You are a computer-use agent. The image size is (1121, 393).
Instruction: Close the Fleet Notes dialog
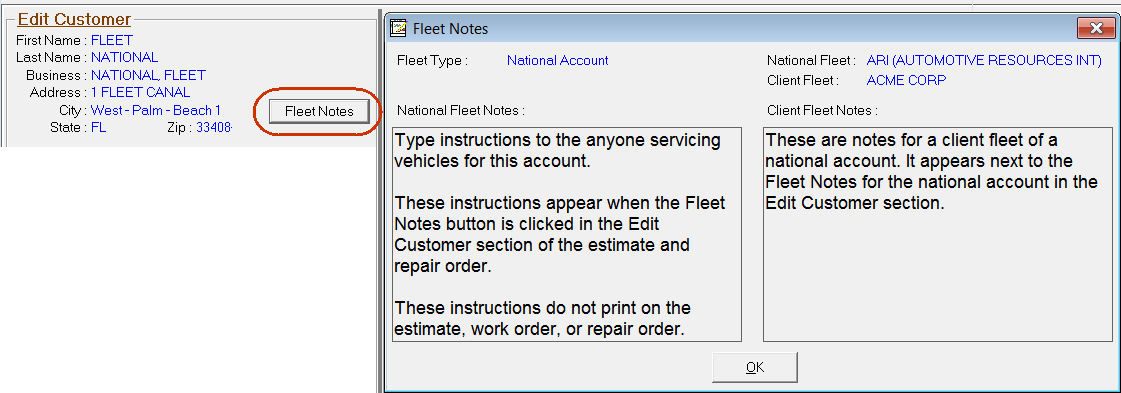pos(1095,28)
